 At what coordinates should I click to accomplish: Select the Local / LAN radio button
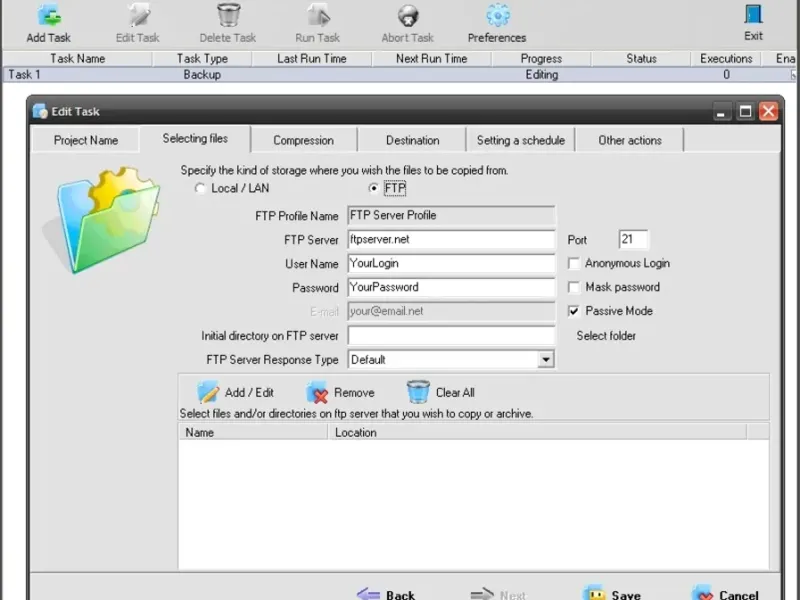[200, 188]
